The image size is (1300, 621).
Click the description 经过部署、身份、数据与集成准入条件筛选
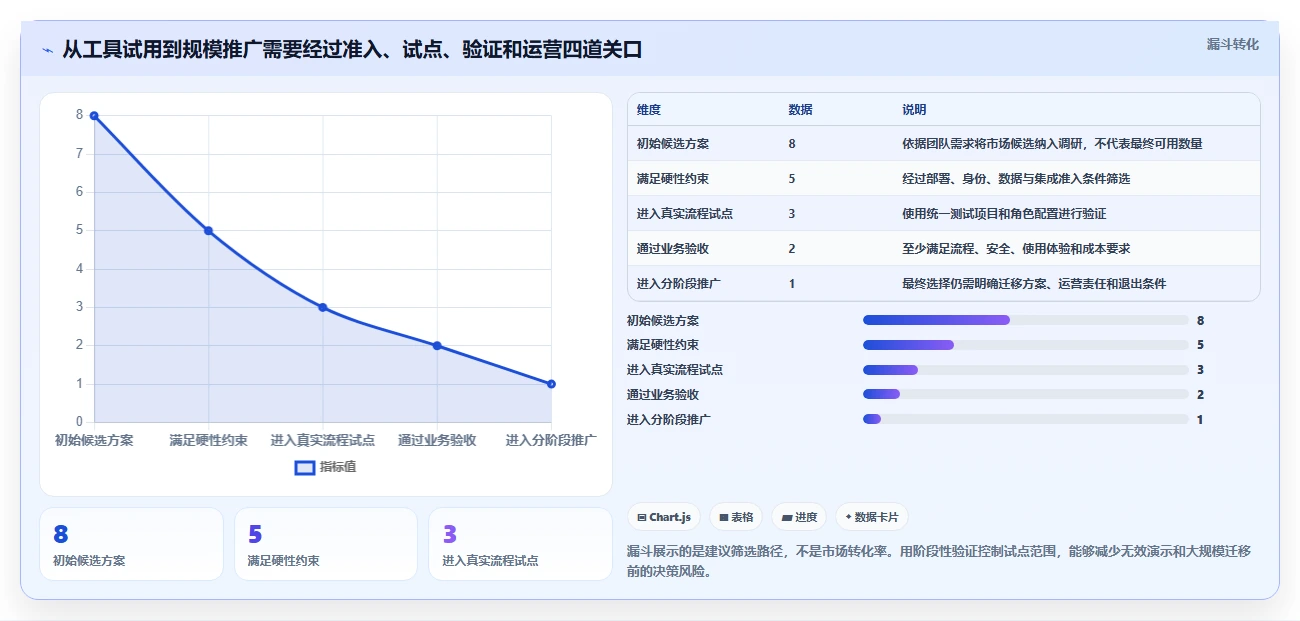pyautogui.click(x=1016, y=179)
